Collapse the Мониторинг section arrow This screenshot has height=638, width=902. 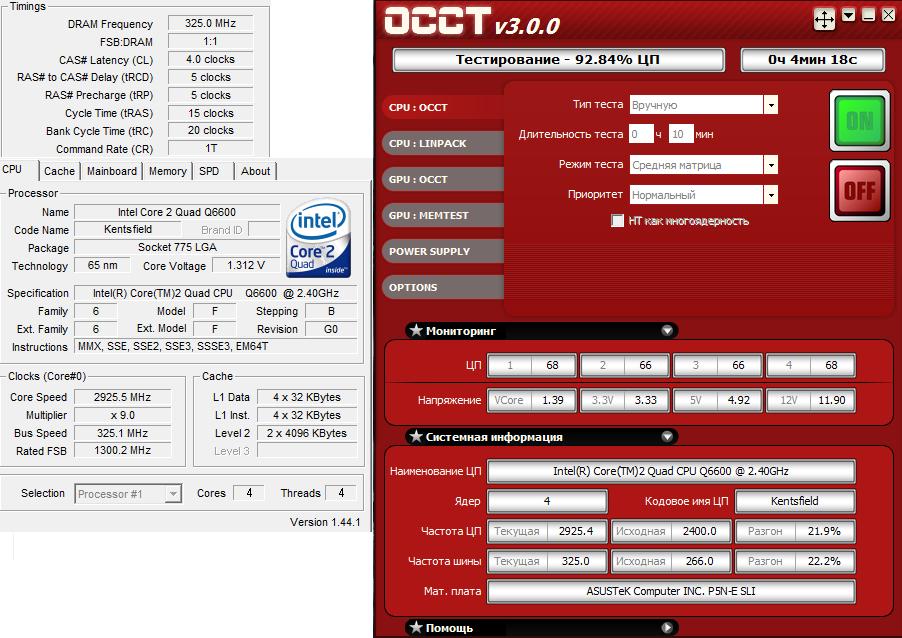click(x=667, y=331)
